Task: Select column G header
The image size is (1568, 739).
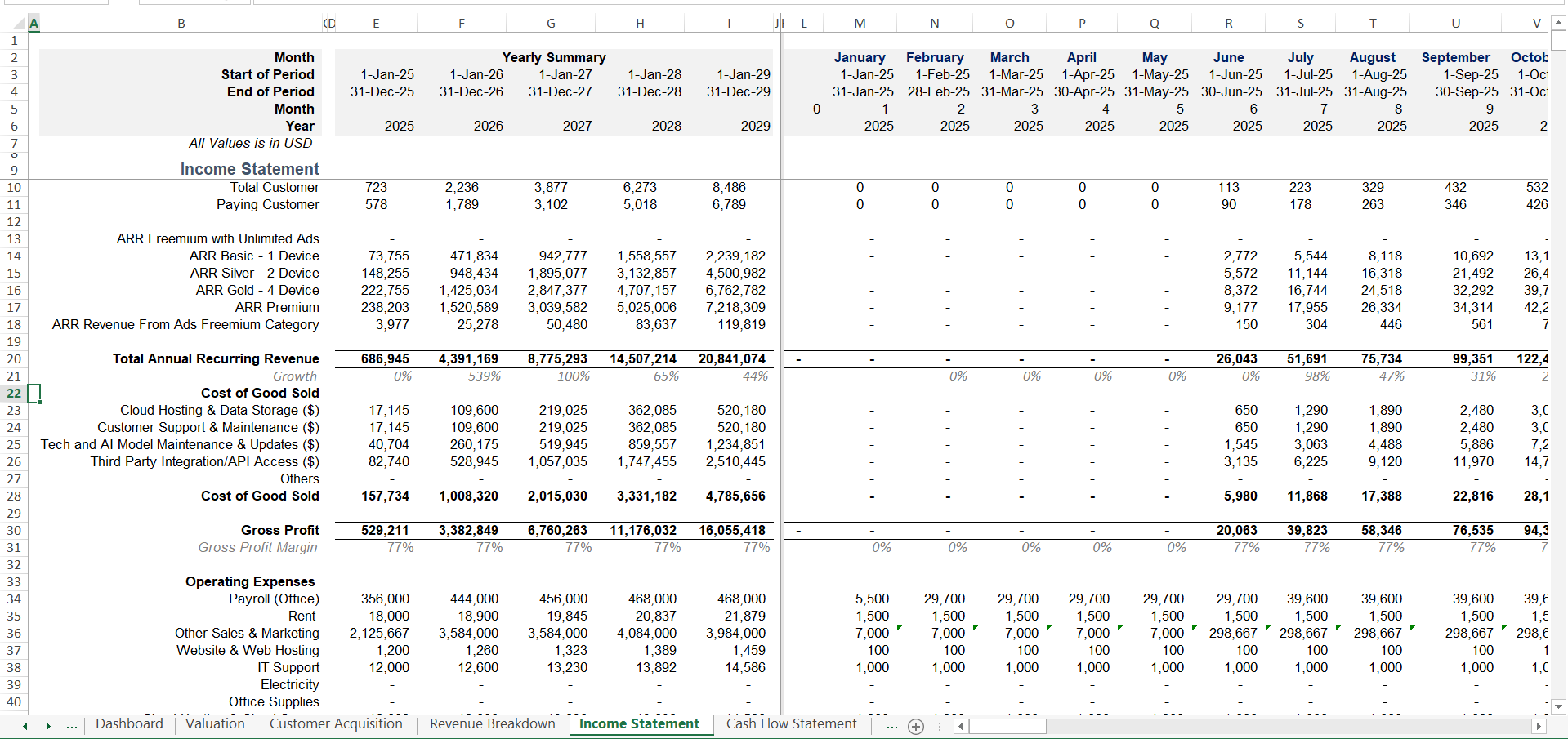Action: click(551, 24)
